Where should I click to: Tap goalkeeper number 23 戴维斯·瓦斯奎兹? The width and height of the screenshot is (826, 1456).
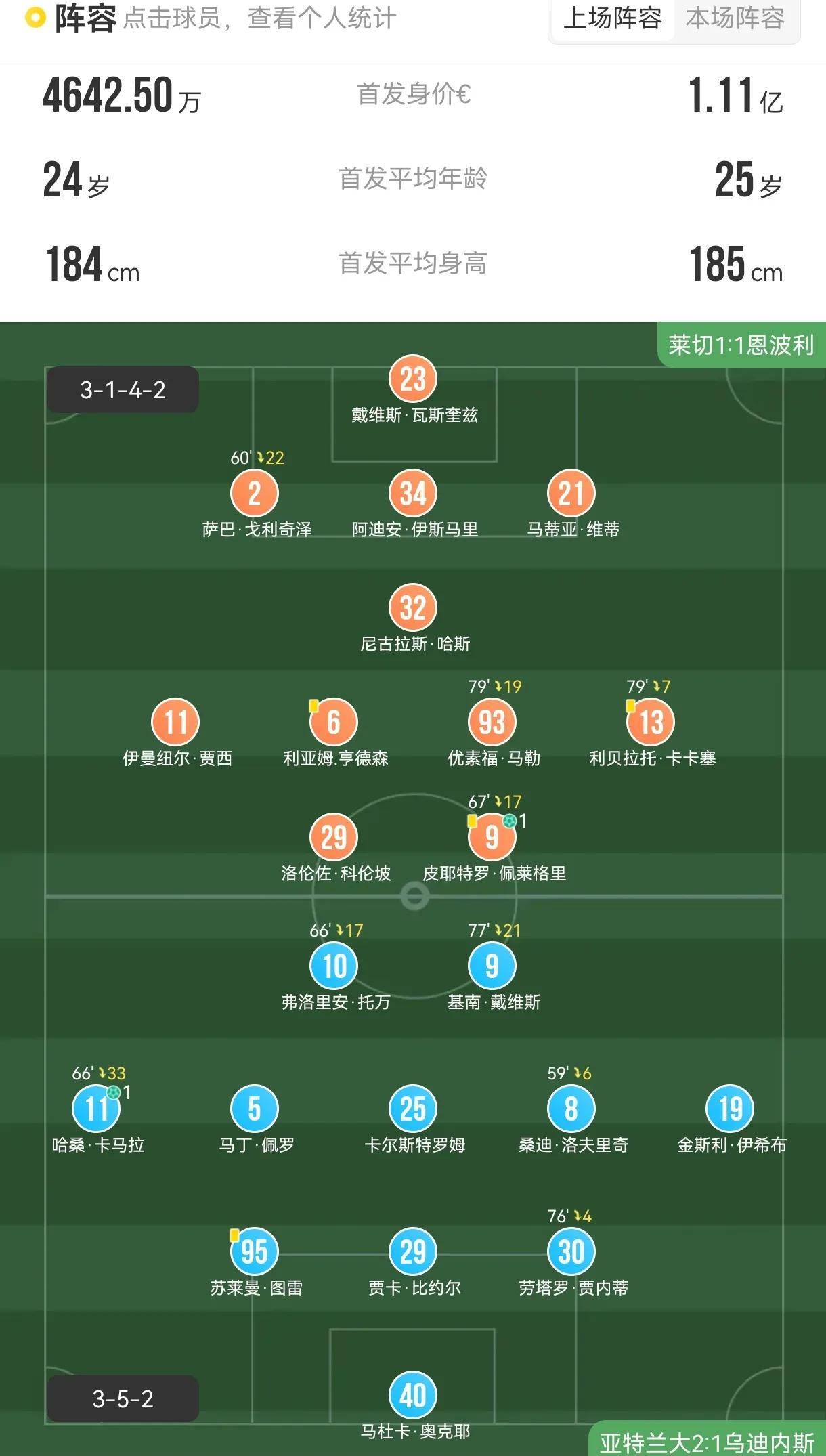coord(413,379)
